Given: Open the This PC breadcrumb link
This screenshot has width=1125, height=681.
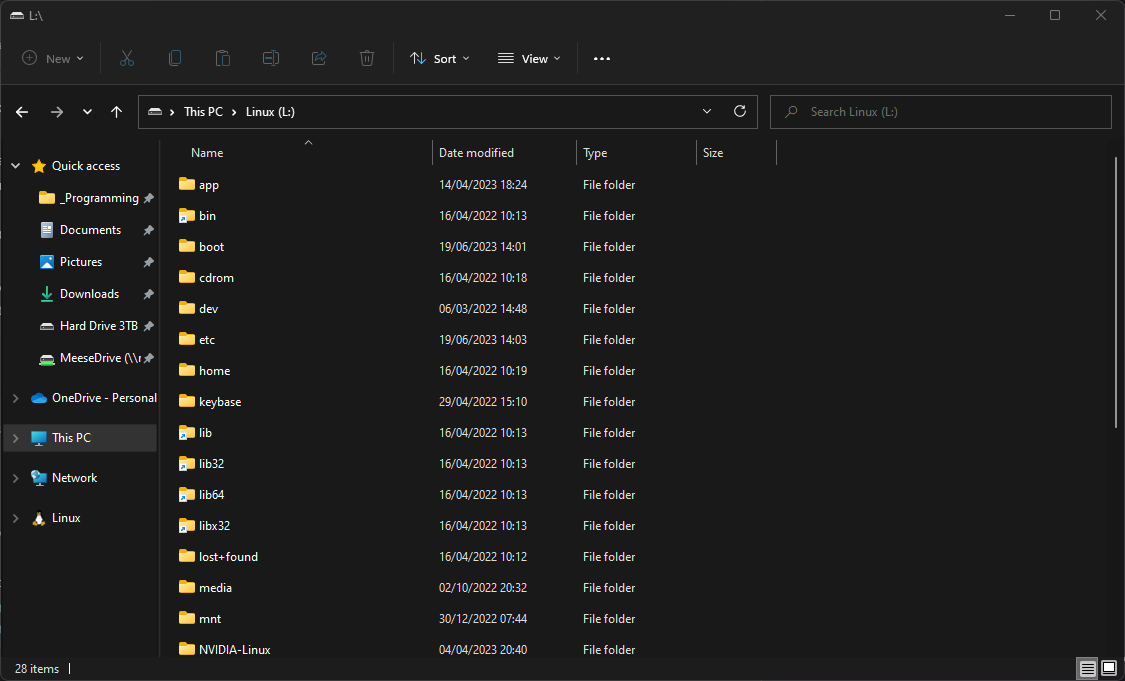Looking at the screenshot, I should (204, 111).
